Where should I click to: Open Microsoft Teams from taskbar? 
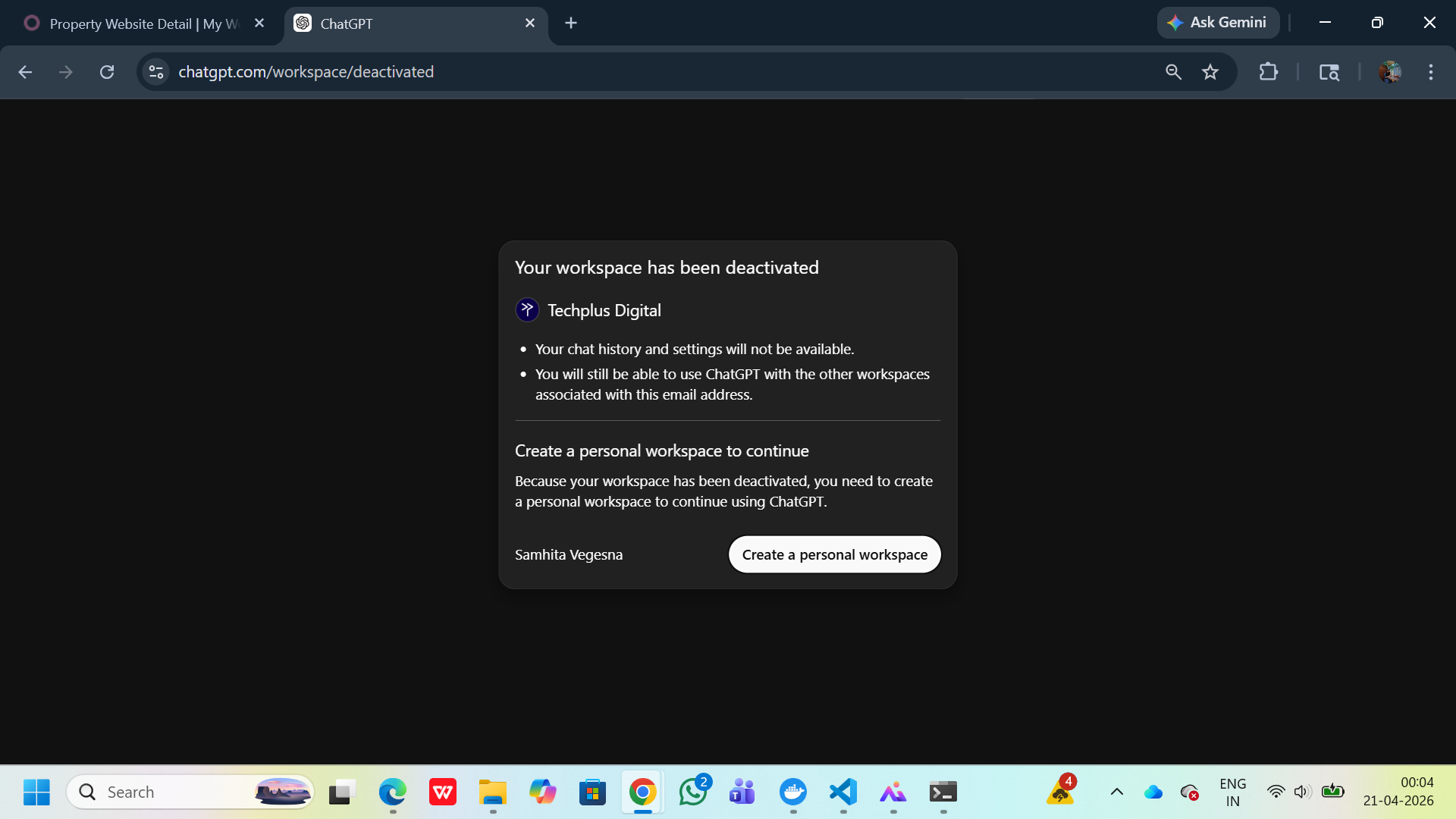[743, 792]
